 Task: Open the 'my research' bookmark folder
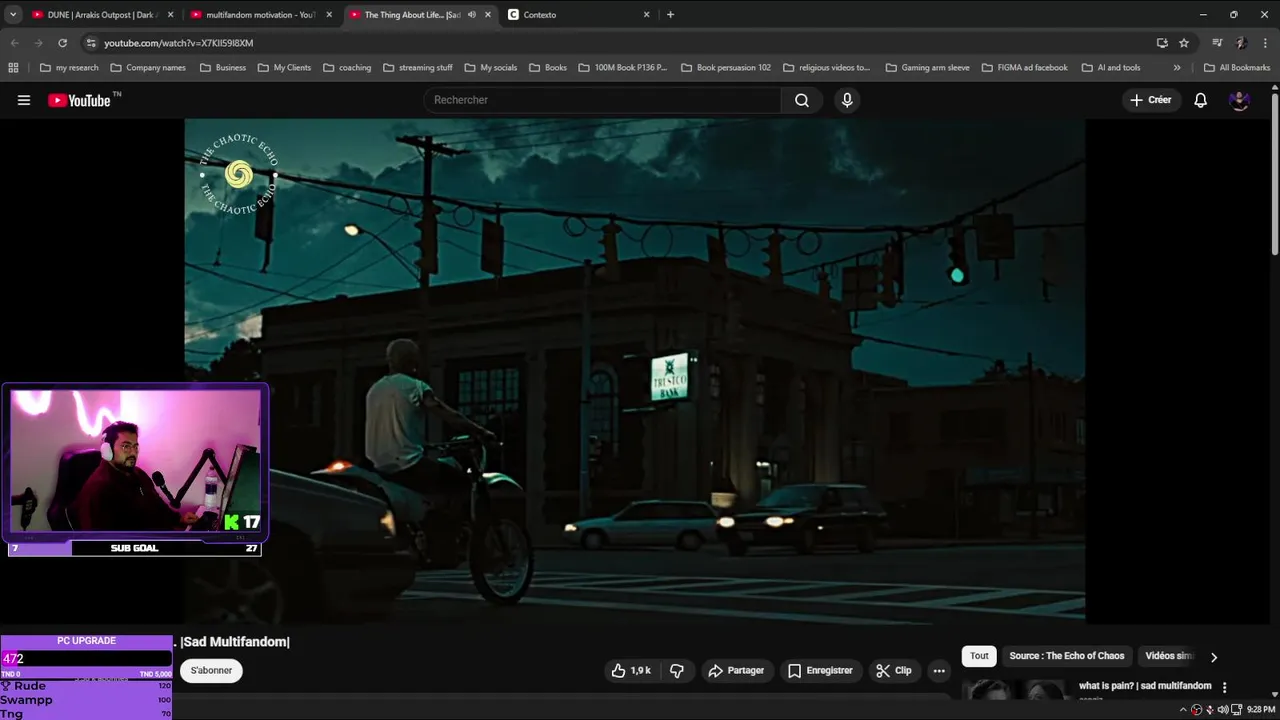pyautogui.click(x=69, y=68)
